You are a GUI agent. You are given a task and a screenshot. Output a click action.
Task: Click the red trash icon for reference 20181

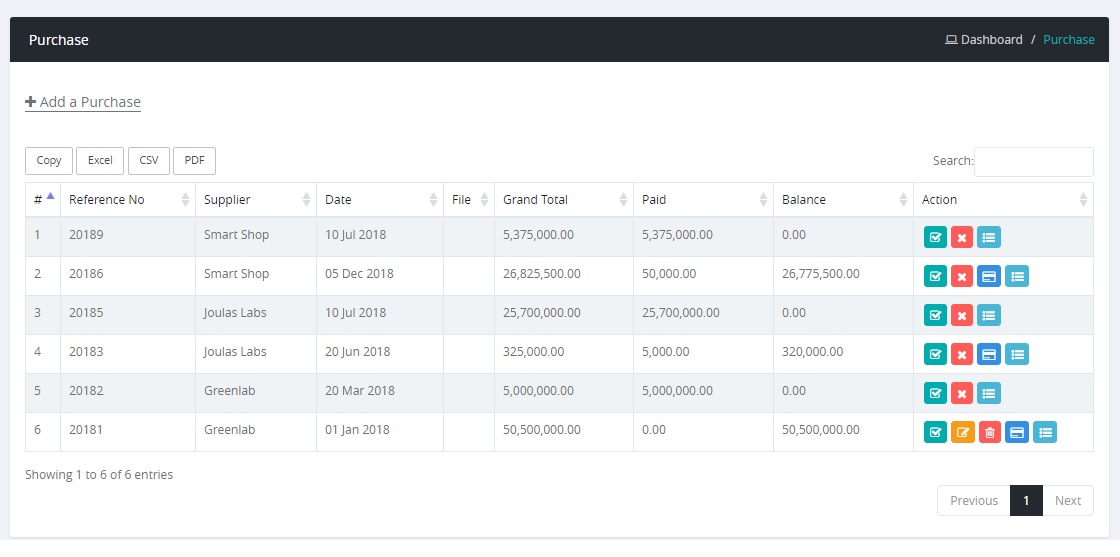[990, 432]
